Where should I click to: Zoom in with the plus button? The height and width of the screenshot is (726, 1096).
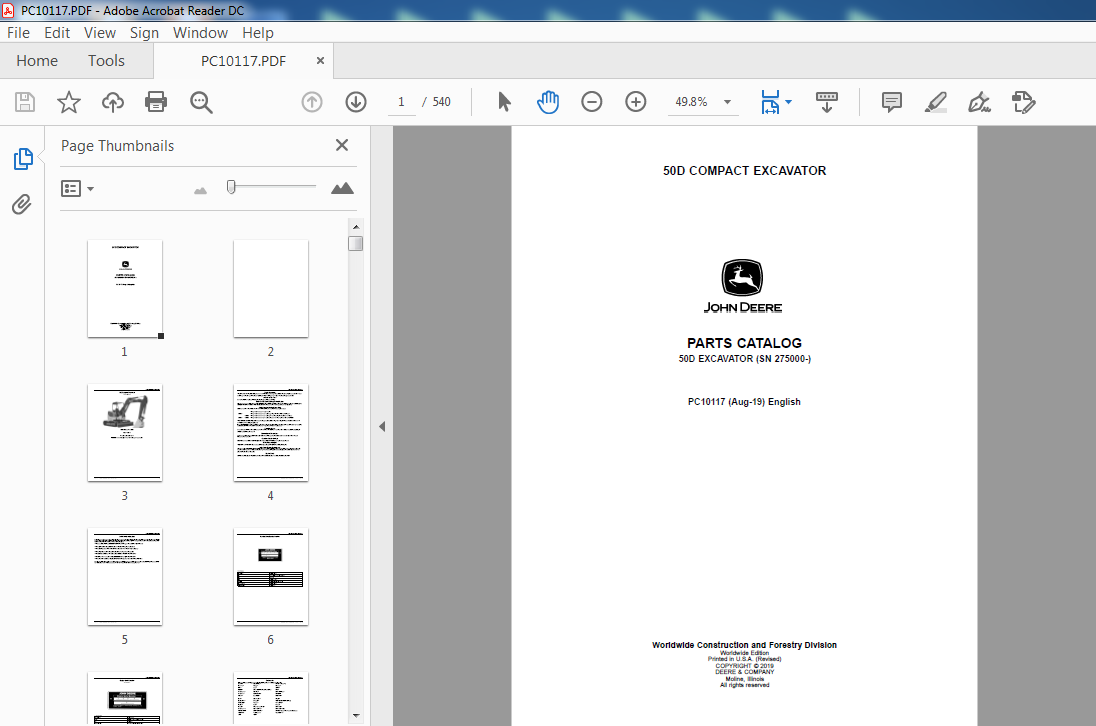coord(635,102)
